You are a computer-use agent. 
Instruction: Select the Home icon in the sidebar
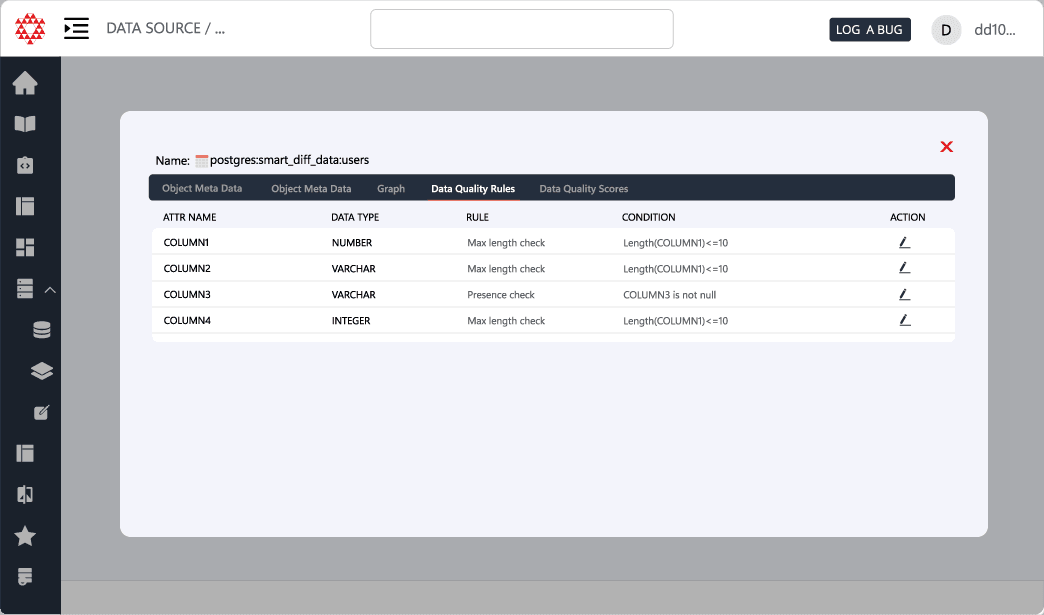(24, 83)
